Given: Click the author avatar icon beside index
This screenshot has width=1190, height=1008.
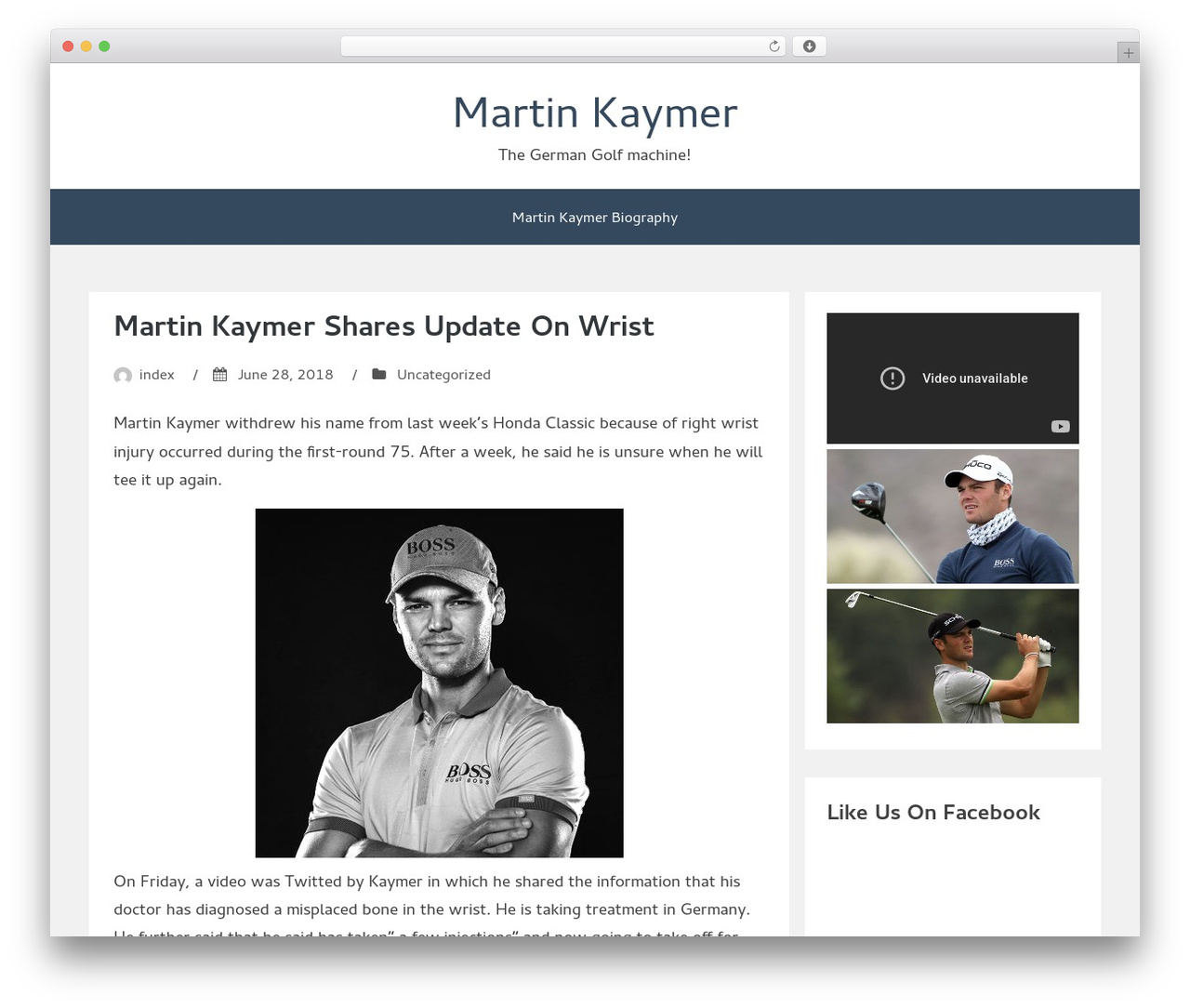Looking at the screenshot, I should coord(123,375).
